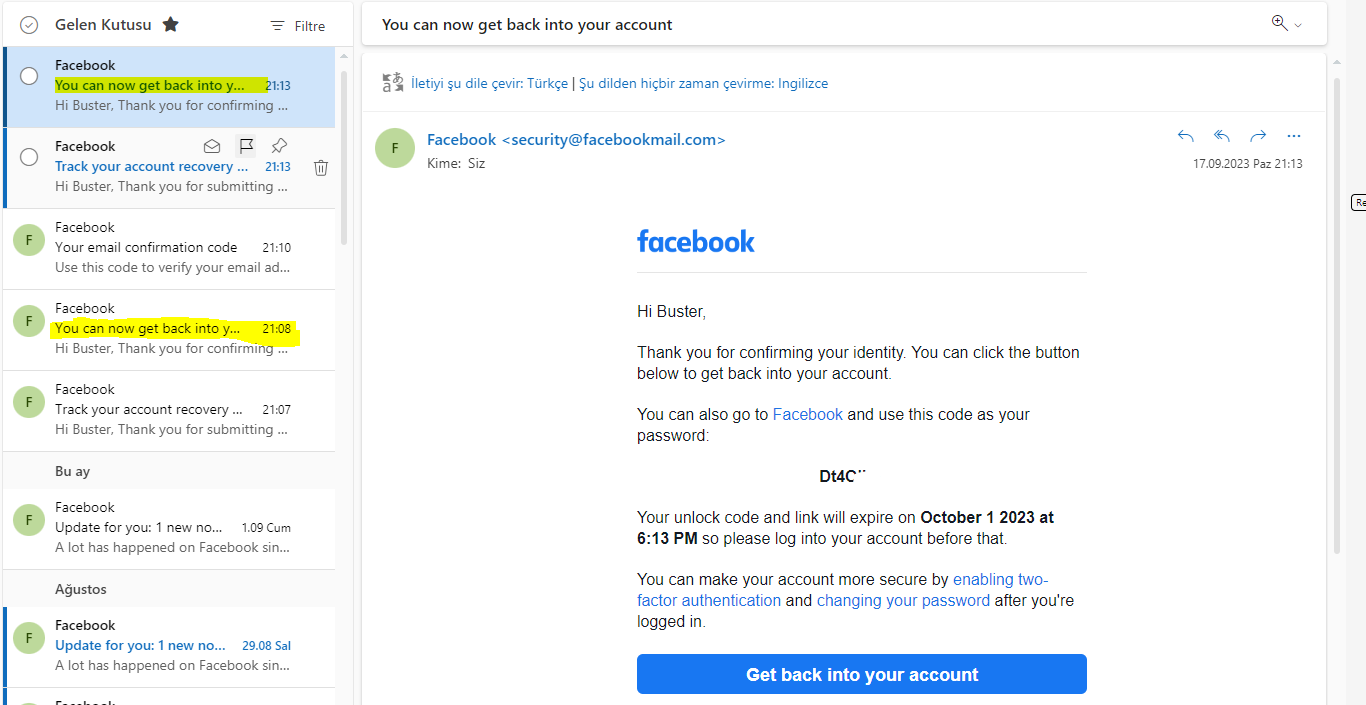Click the translate icon in the message bar
This screenshot has height=705, width=1366.
pyautogui.click(x=393, y=83)
